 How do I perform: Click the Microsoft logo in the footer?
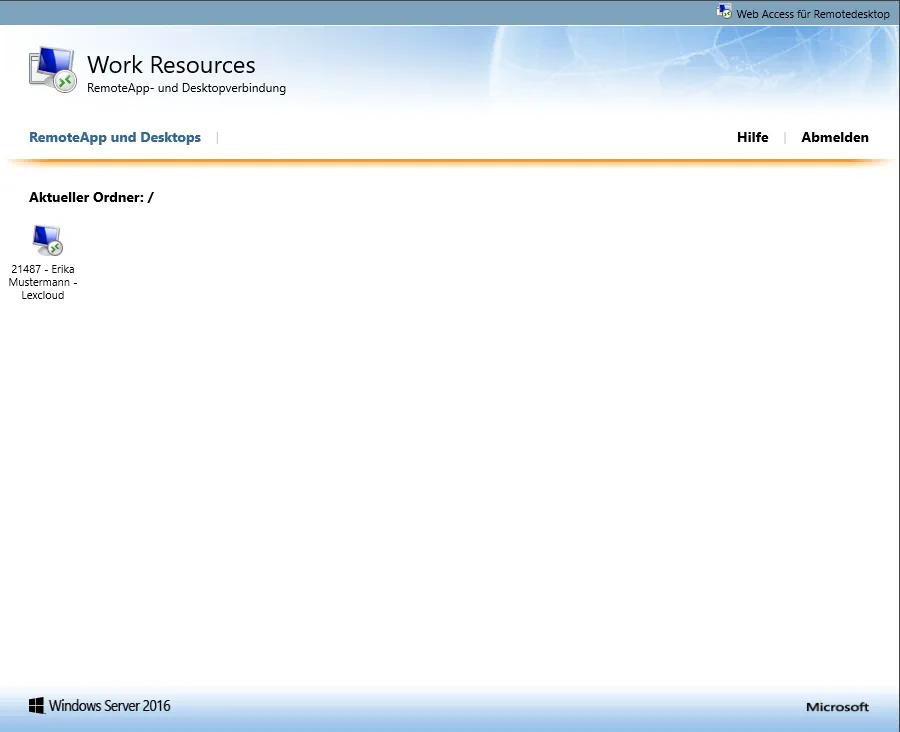(837, 707)
